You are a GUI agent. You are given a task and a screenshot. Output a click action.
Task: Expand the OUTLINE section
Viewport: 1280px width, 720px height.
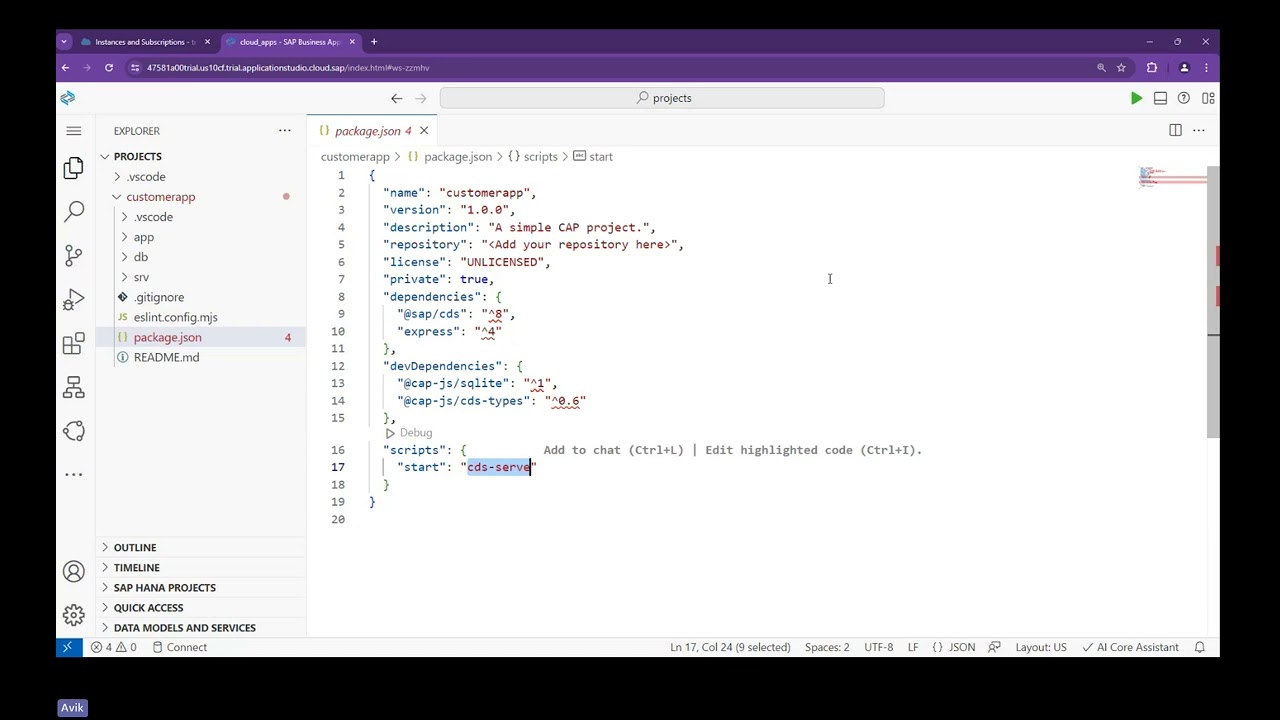135,547
